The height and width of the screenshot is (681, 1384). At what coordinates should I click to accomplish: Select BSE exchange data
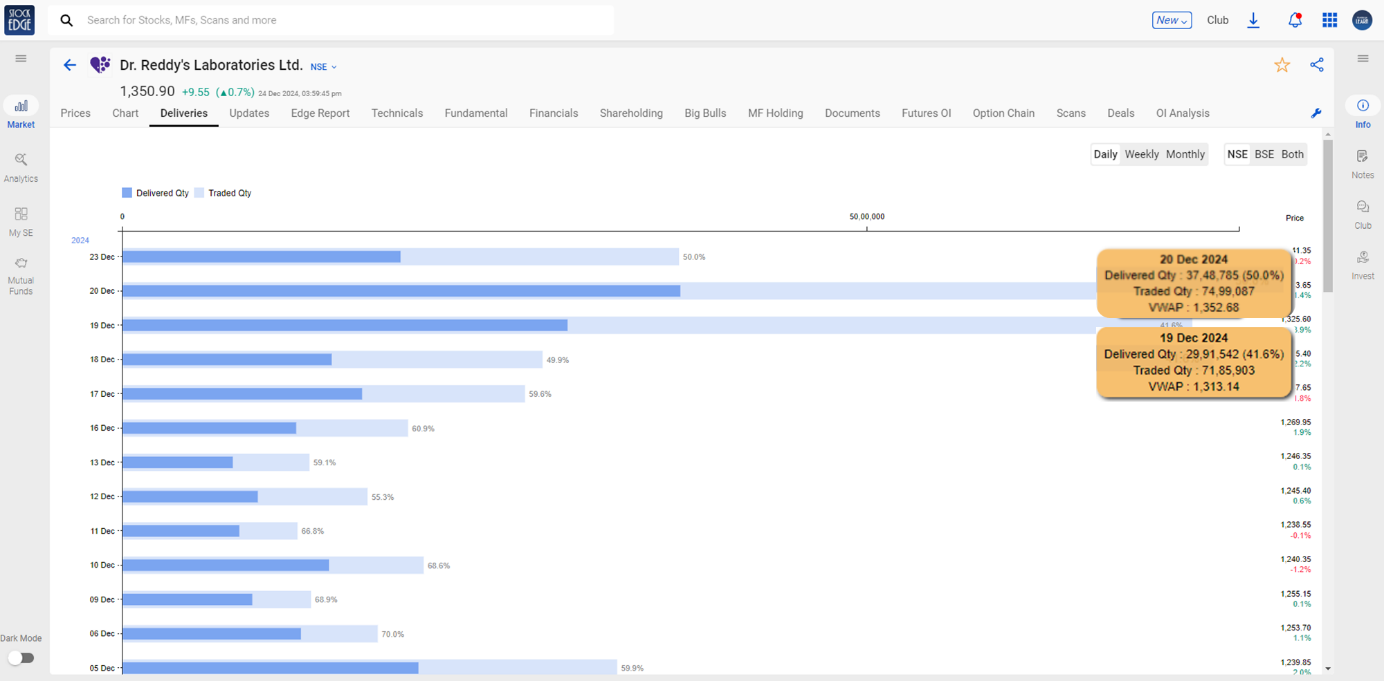[x=1264, y=154]
